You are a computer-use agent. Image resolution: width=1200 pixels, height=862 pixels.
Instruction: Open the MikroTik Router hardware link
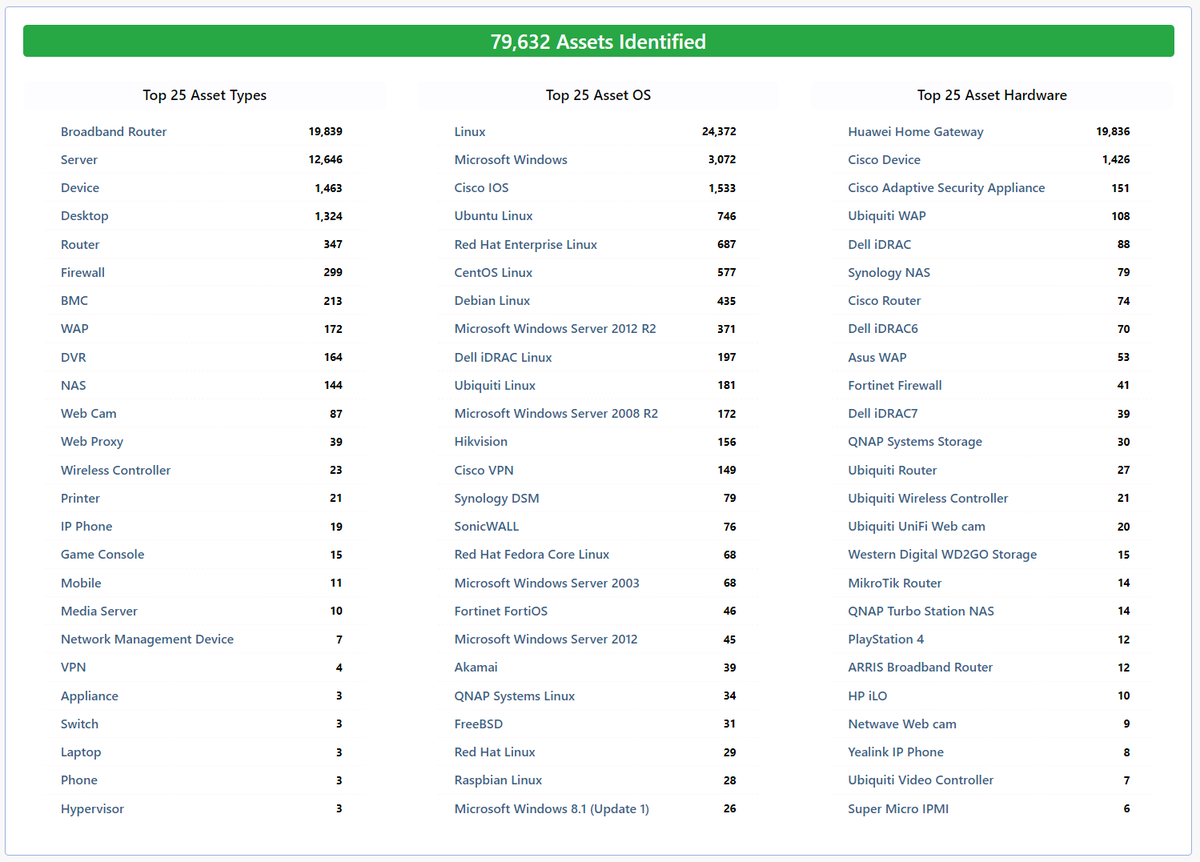click(895, 583)
